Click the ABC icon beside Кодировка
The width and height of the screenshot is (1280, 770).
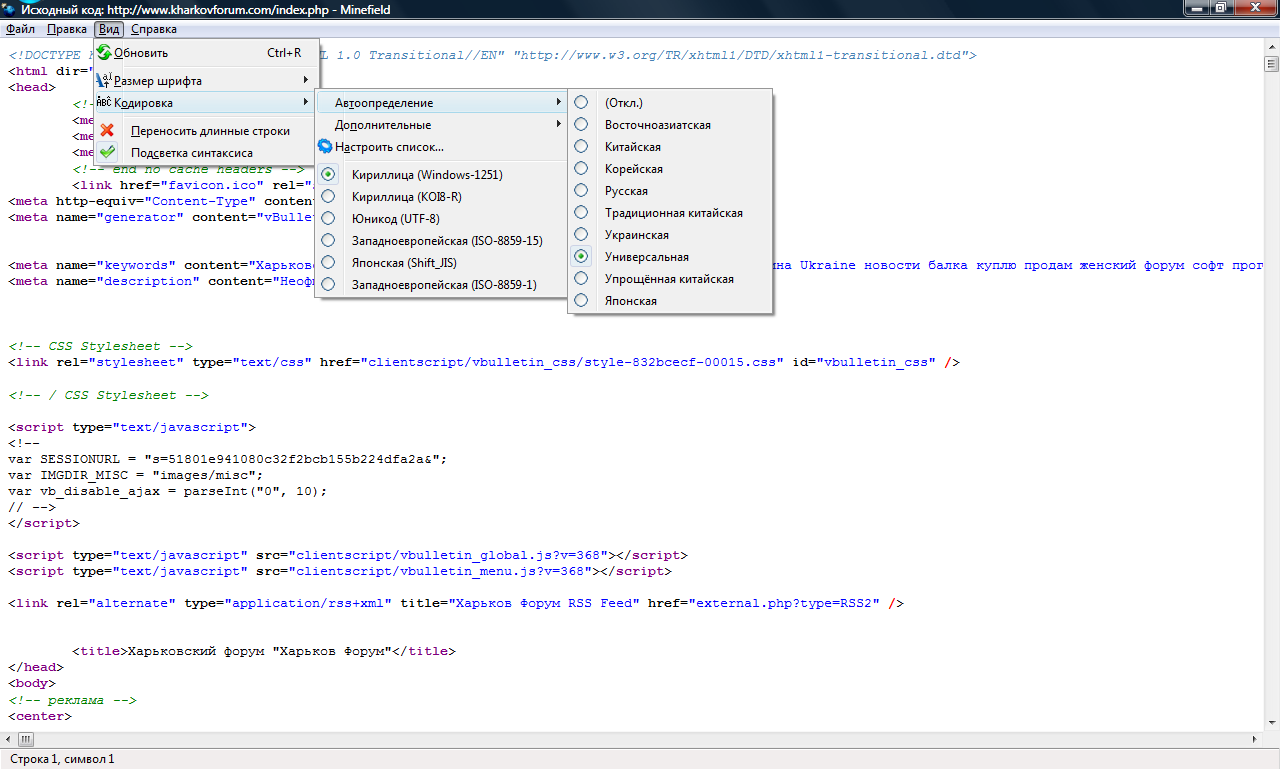104,102
